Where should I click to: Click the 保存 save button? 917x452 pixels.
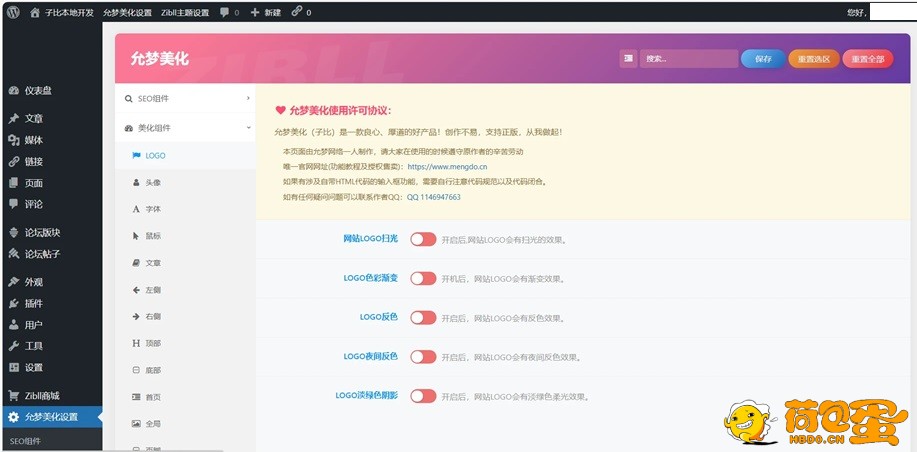pyautogui.click(x=763, y=59)
